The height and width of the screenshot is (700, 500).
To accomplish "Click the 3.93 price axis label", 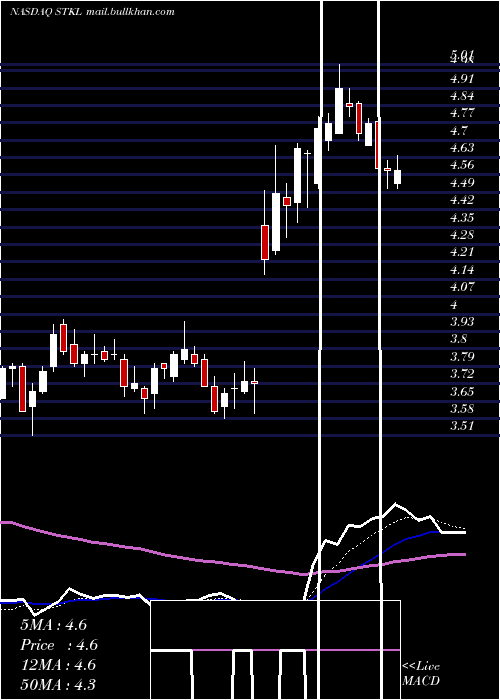I will 461,322.
